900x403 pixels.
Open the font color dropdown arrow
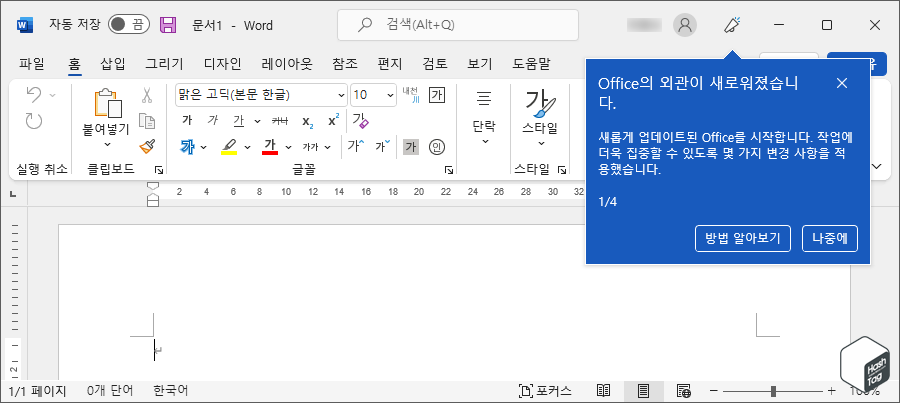tap(288, 148)
